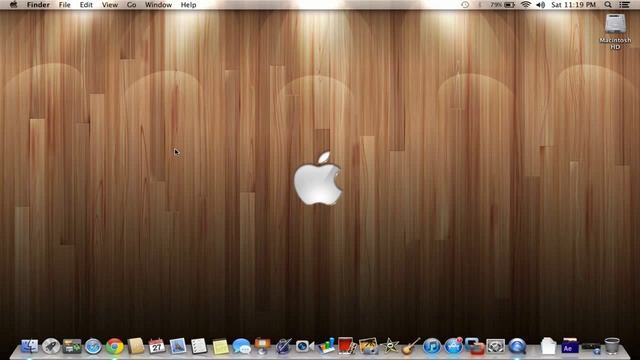Open the volume speaker menu
The image size is (640, 360).
(x=541, y=5)
